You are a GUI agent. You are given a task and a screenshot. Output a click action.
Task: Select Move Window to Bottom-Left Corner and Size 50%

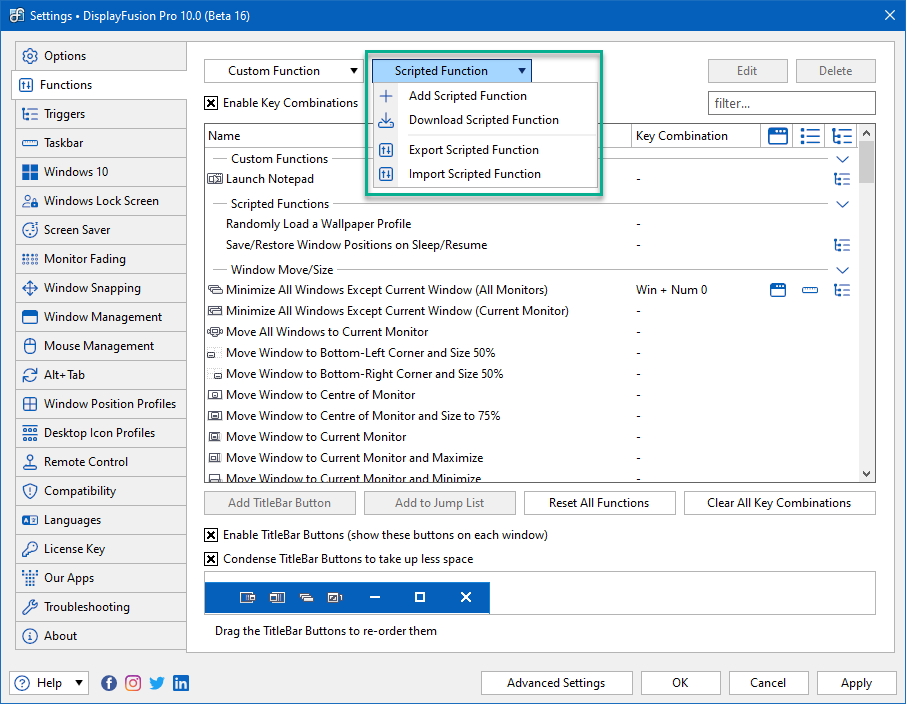(532, 353)
